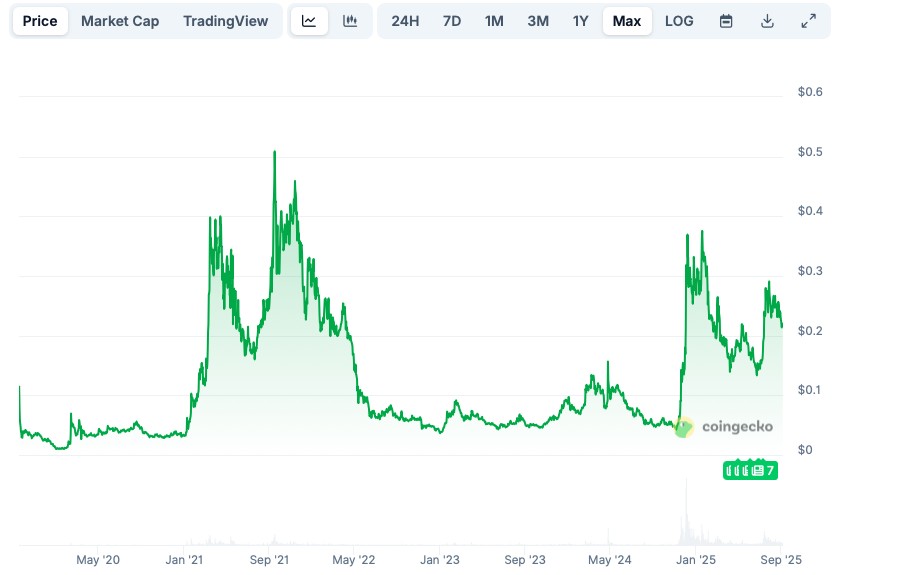Image resolution: width=899 pixels, height=575 pixels.
Task: Click the $0.4 price axis label
Action: 810,211
